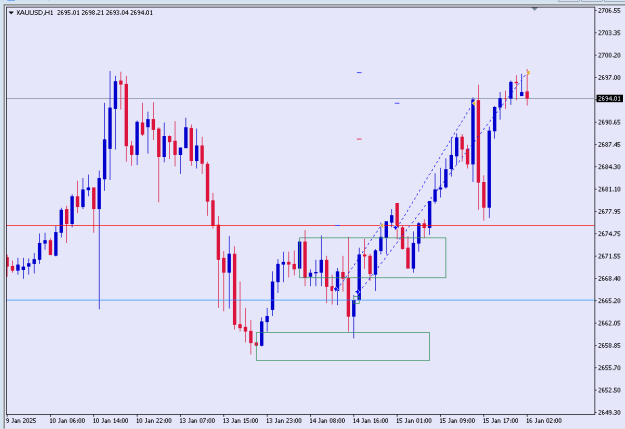Click time axis label 10 Jan 14:00
Screen dimensions: 625x429
[x=110, y=421]
